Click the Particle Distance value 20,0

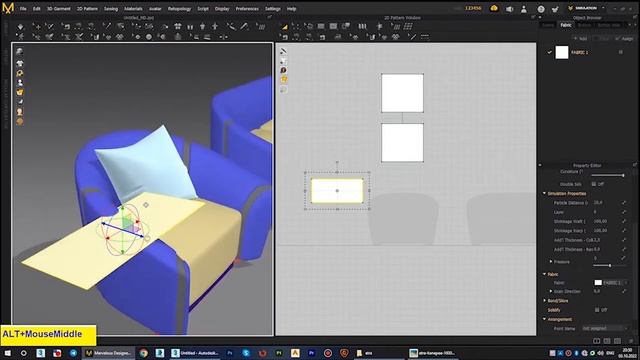(x=598, y=202)
